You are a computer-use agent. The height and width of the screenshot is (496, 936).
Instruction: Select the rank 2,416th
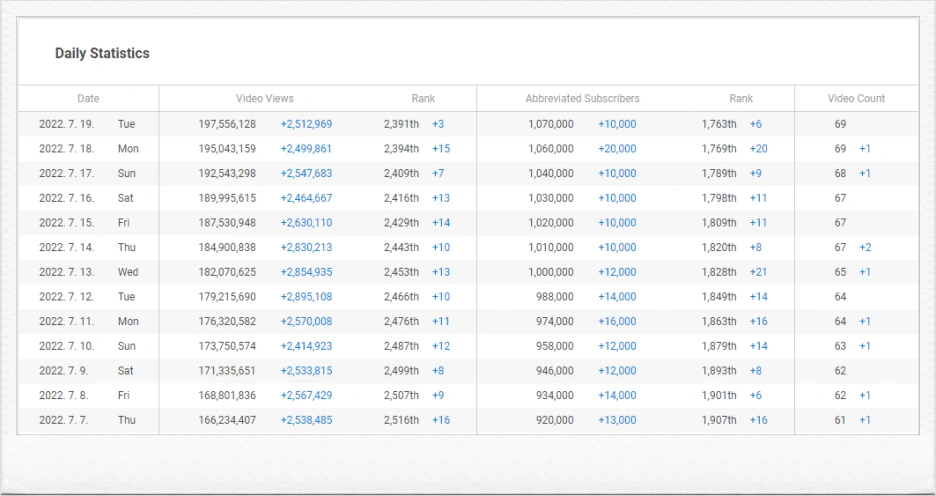tap(401, 198)
